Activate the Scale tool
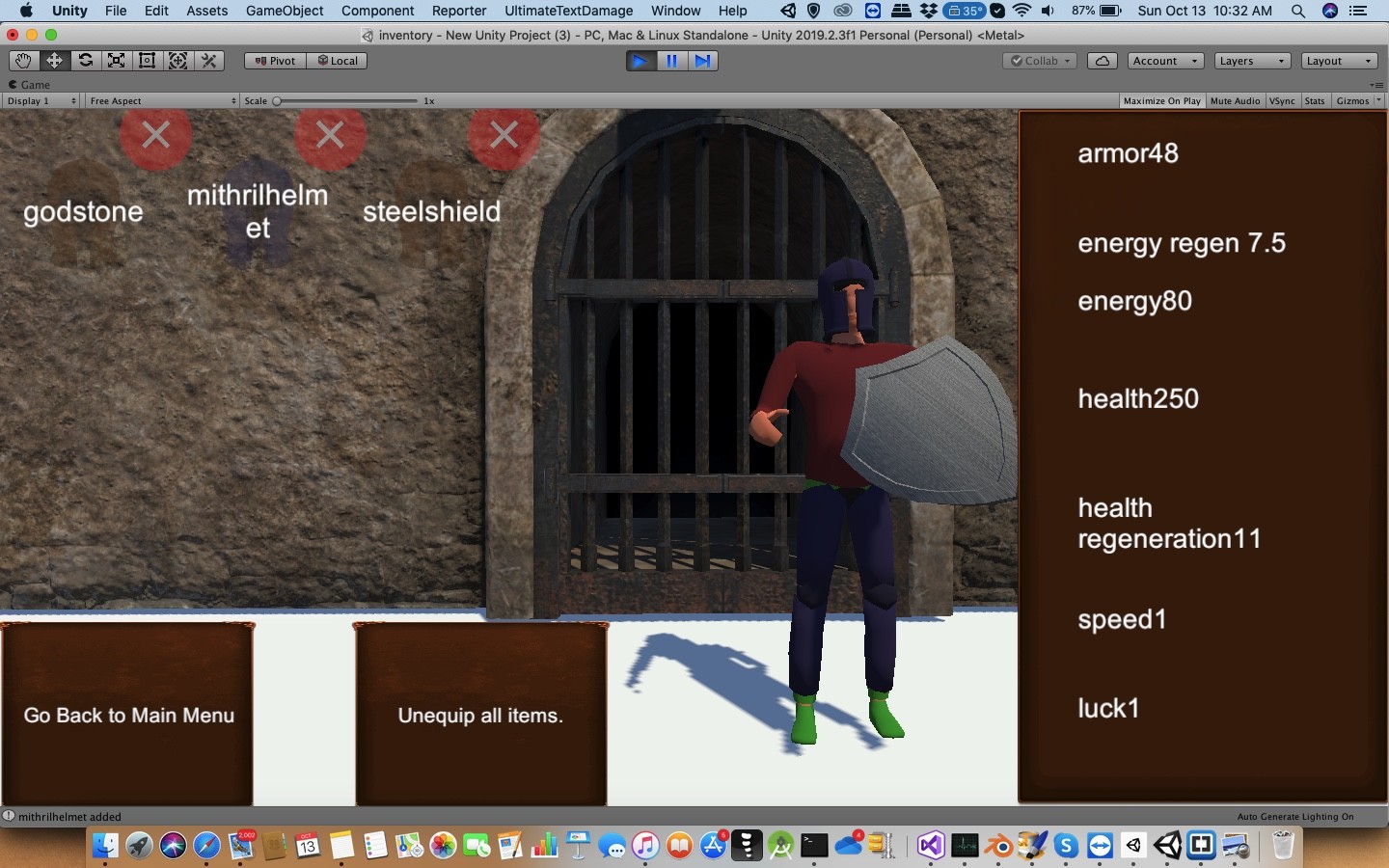Viewport: 1389px width, 868px height. [x=116, y=60]
